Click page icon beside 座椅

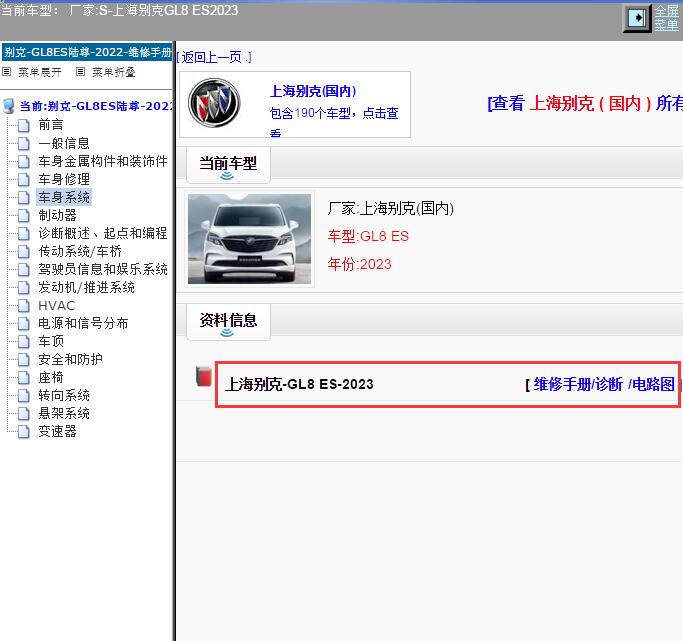click(x=24, y=378)
